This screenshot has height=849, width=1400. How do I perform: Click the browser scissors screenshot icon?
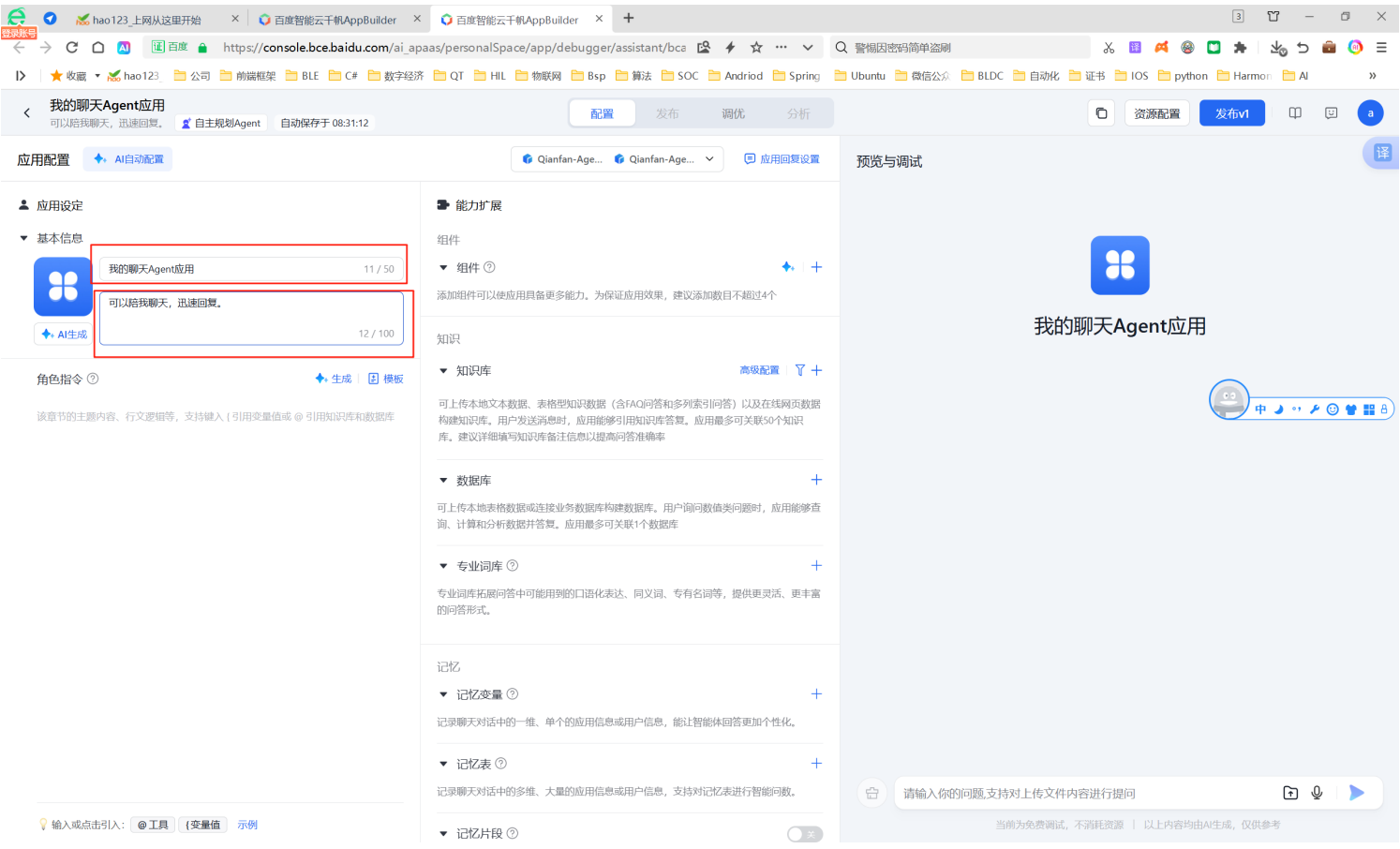pyautogui.click(x=1109, y=47)
